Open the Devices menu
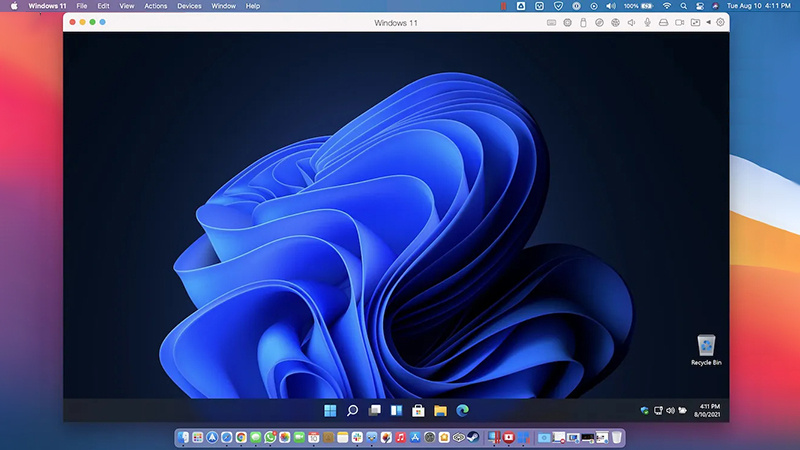 (189, 6)
